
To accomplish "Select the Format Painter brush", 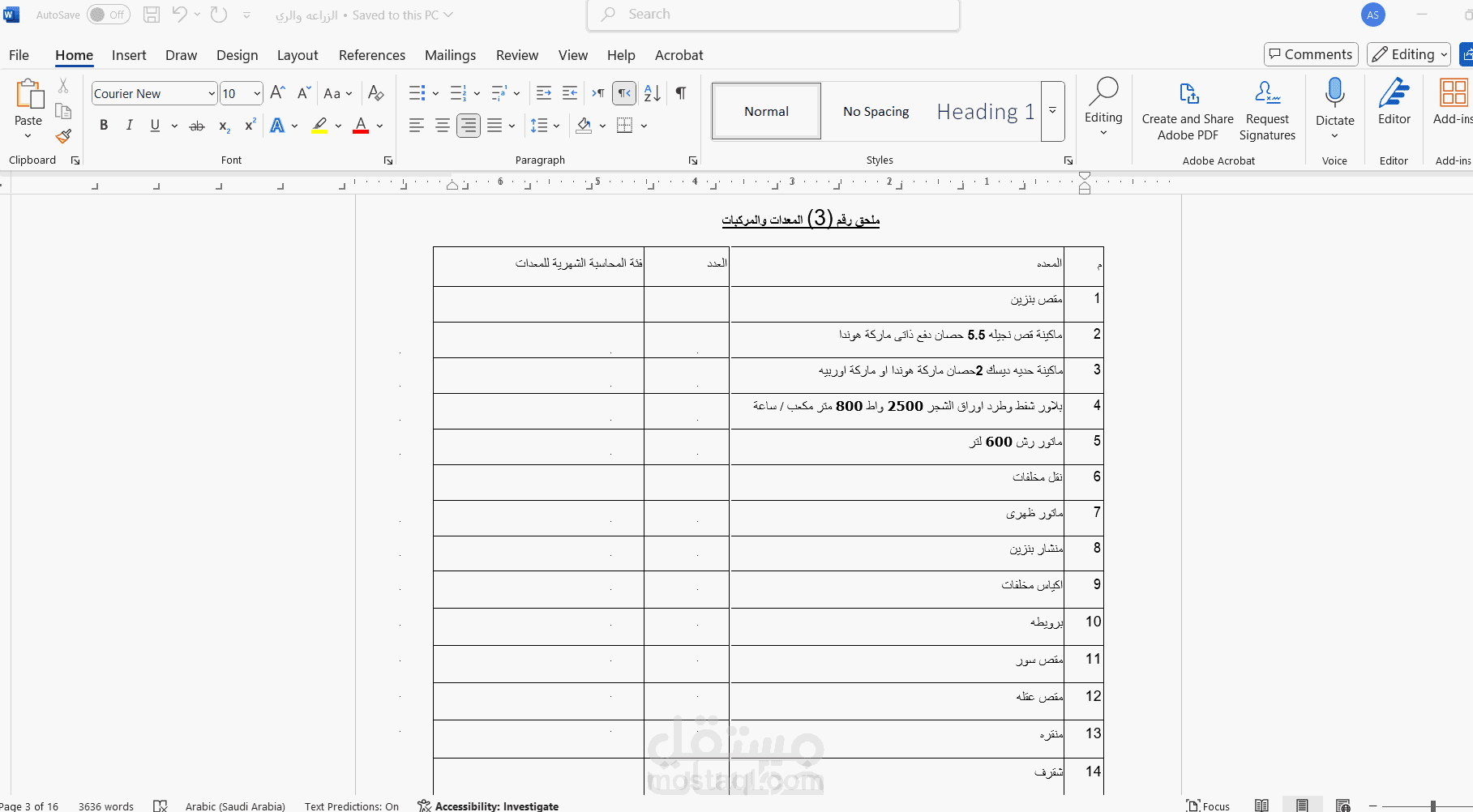I will [x=63, y=136].
